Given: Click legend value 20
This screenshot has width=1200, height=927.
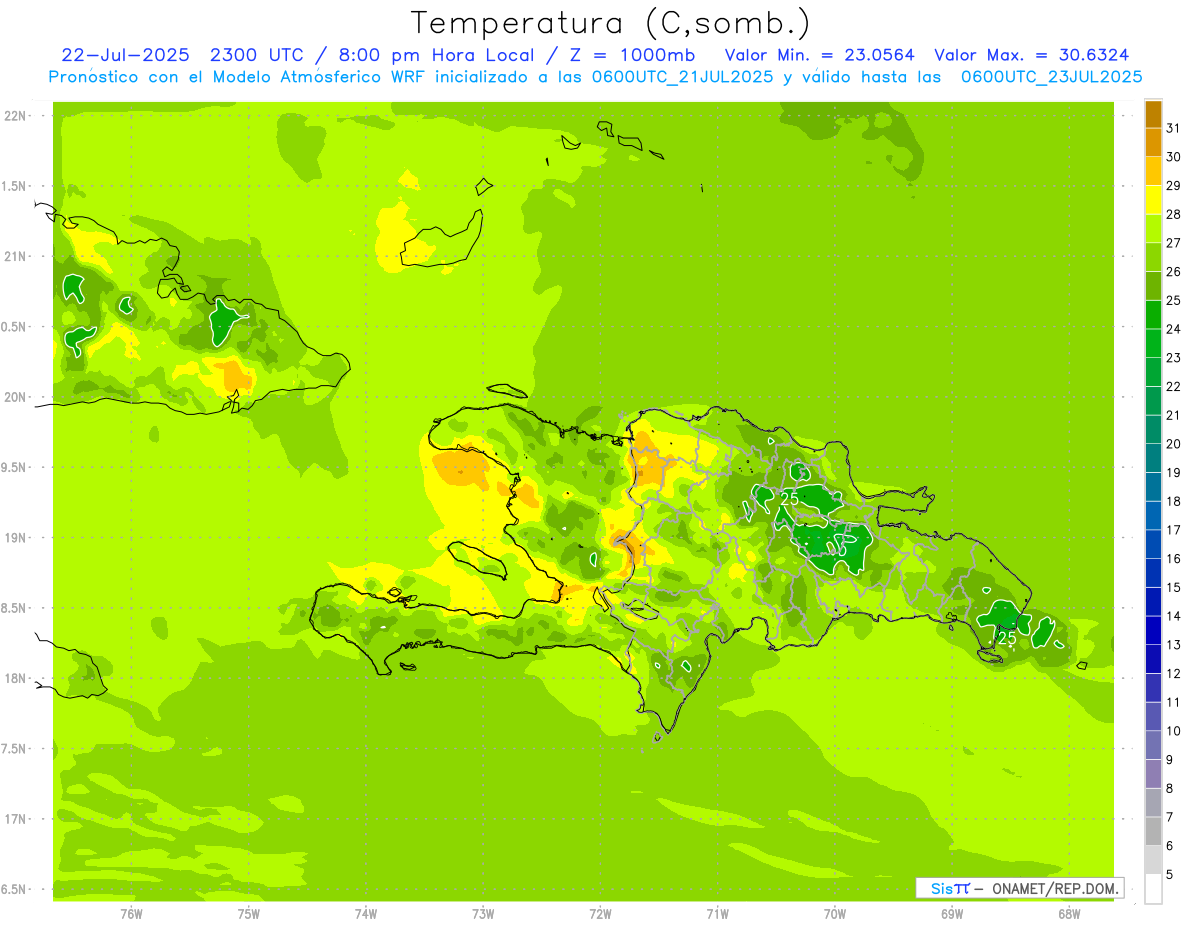Looking at the screenshot, I should (x=1173, y=444).
